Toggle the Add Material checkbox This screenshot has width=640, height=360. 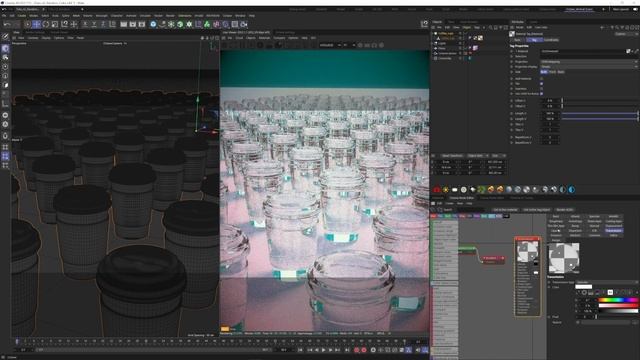click(x=542, y=79)
